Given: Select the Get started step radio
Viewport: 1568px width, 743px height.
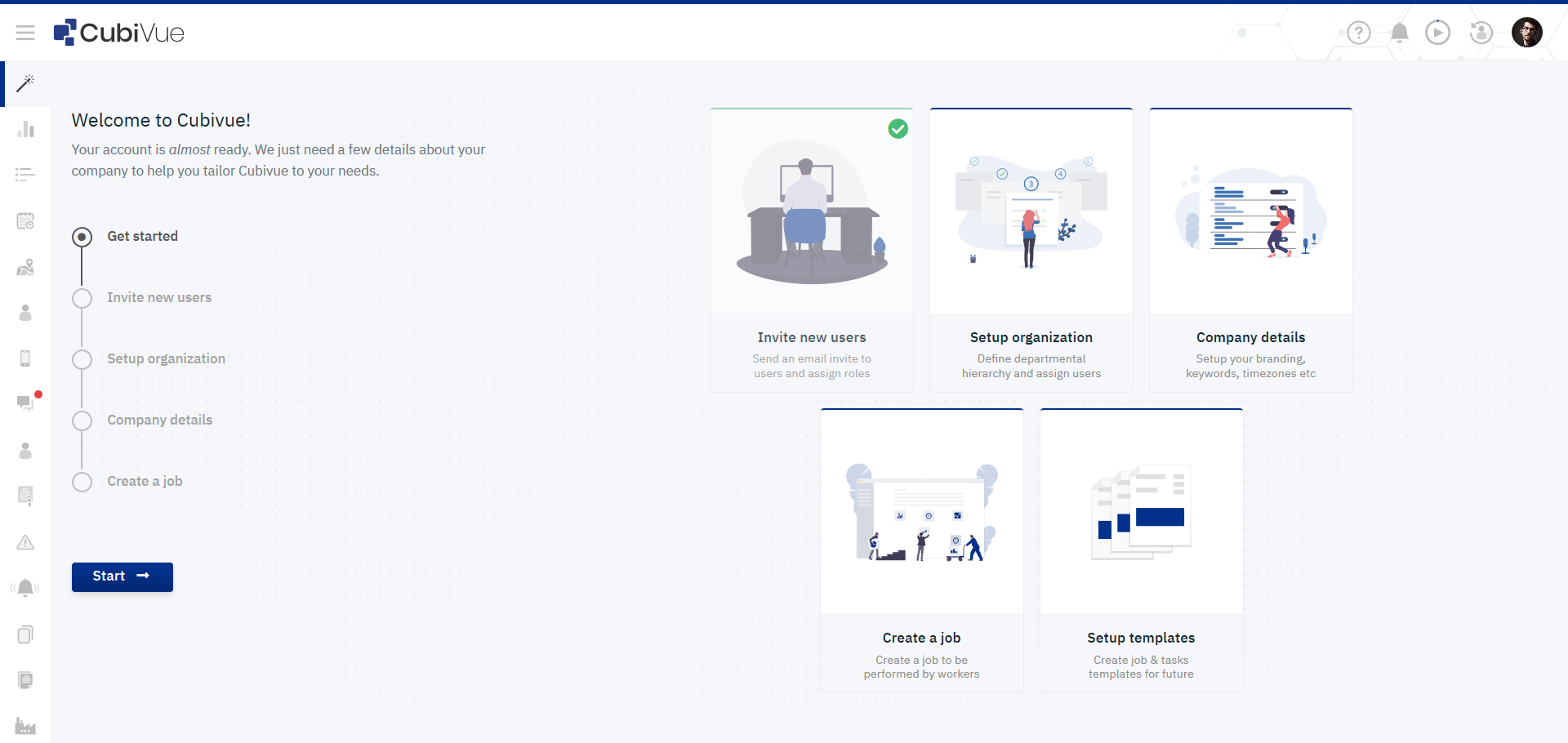Looking at the screenshot, I should 82,237.
